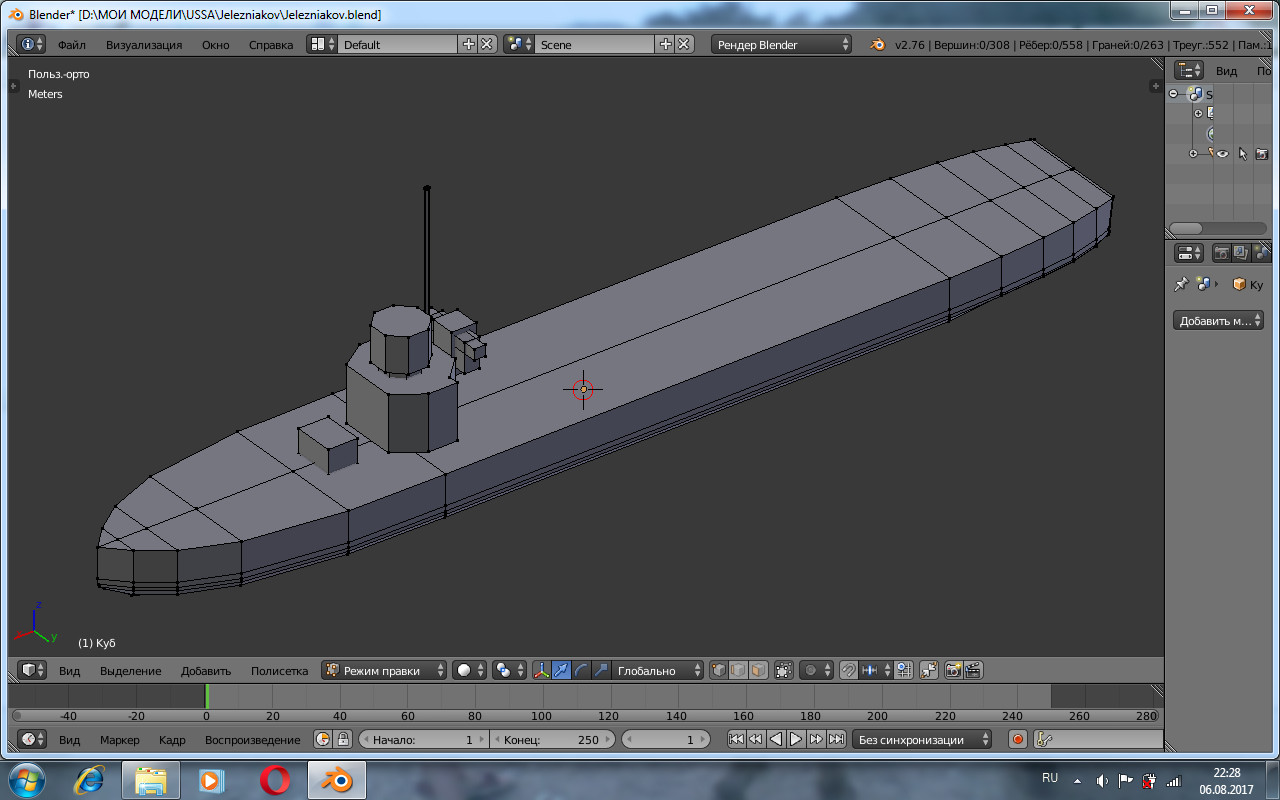Toggle 3D manipulator axes widget icon

541,670
